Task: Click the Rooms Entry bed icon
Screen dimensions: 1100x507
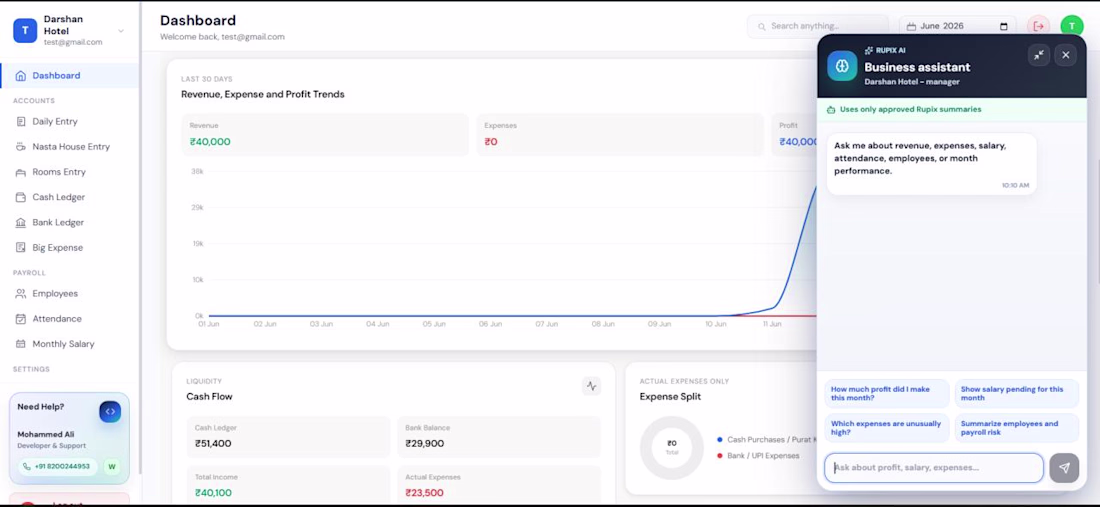Action: [x=20, y=172]
